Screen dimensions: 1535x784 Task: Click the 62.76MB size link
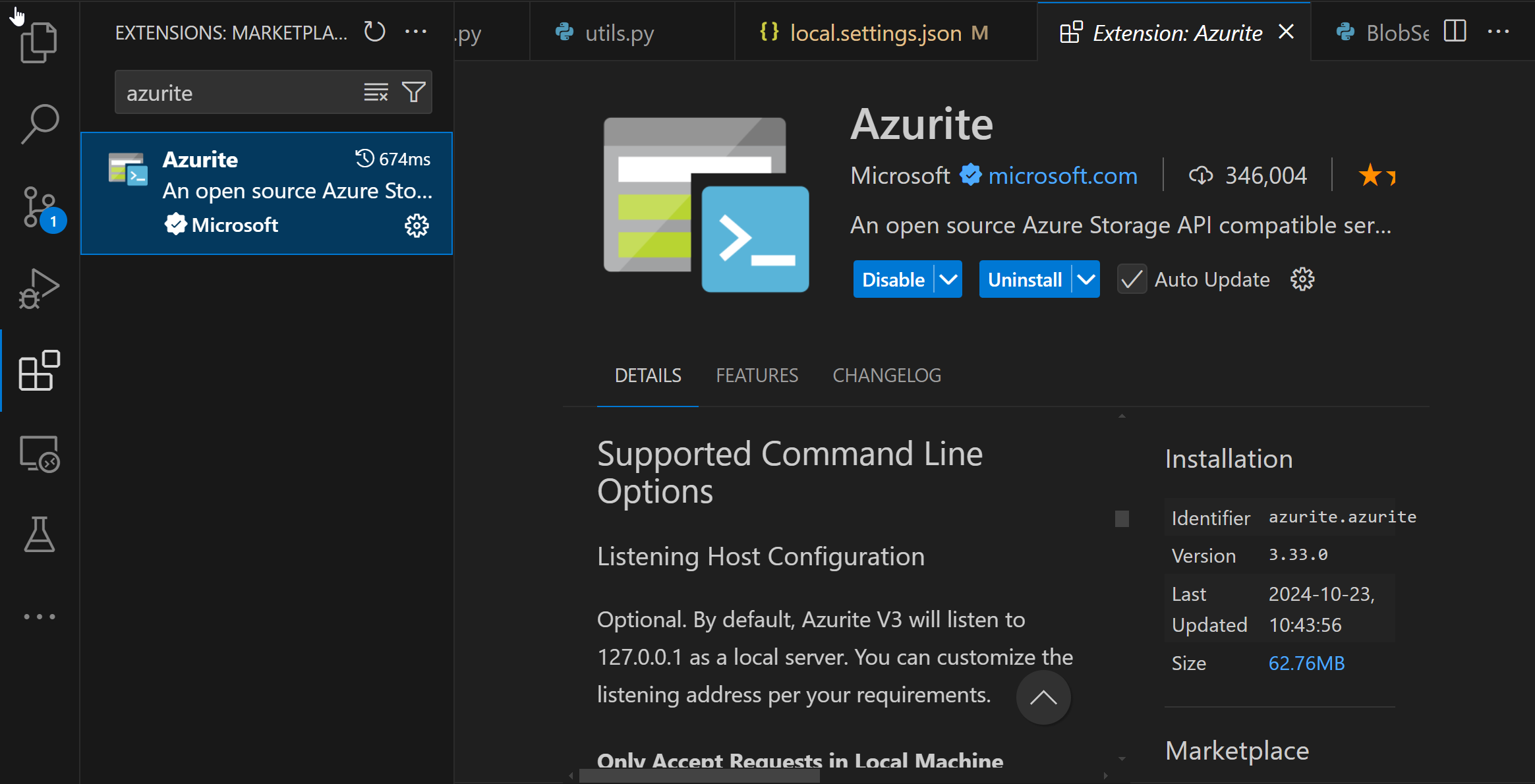point(1307,663)
